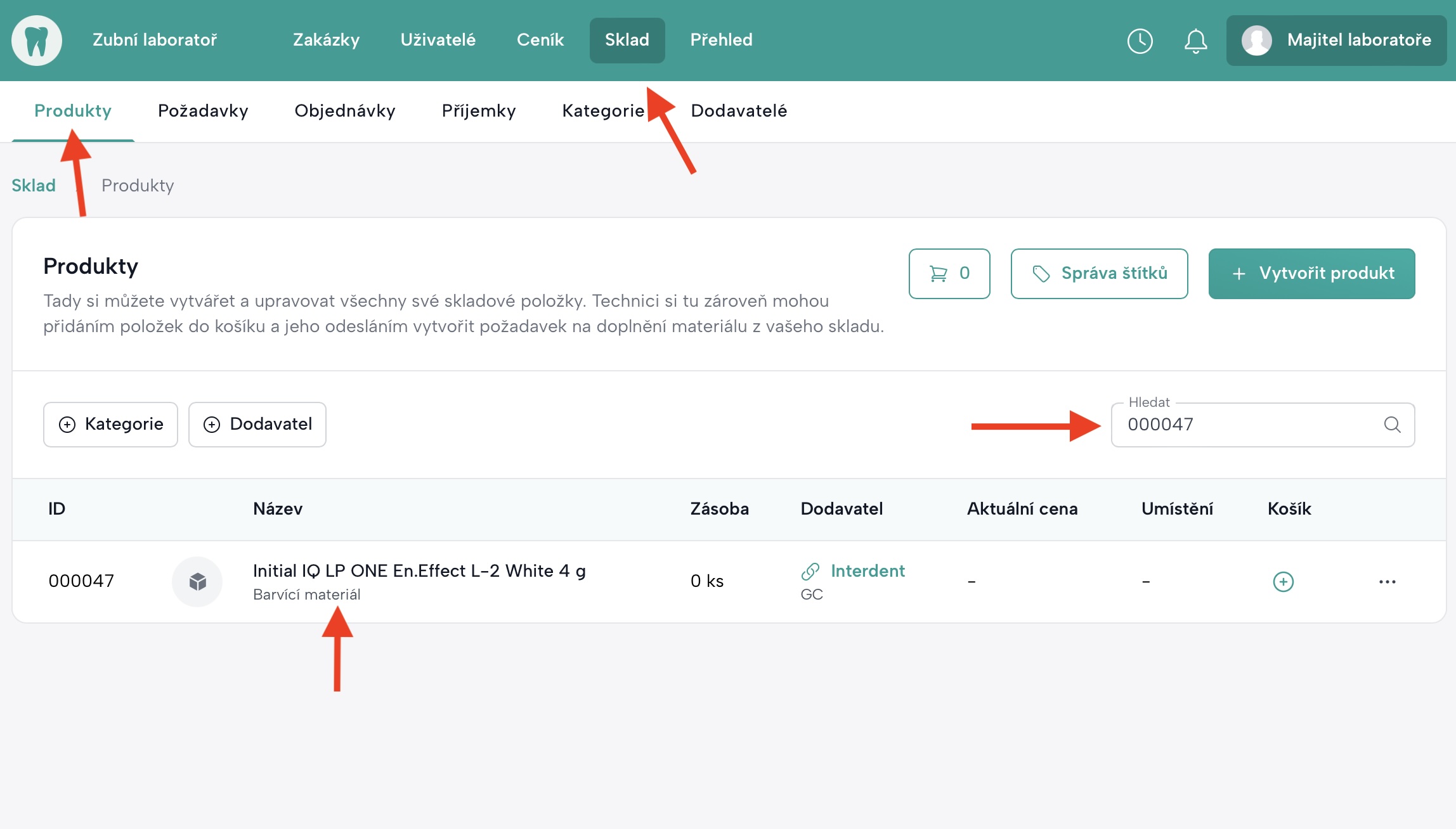Add product 000047 to cart
1456x829 pixels.
1283,581
